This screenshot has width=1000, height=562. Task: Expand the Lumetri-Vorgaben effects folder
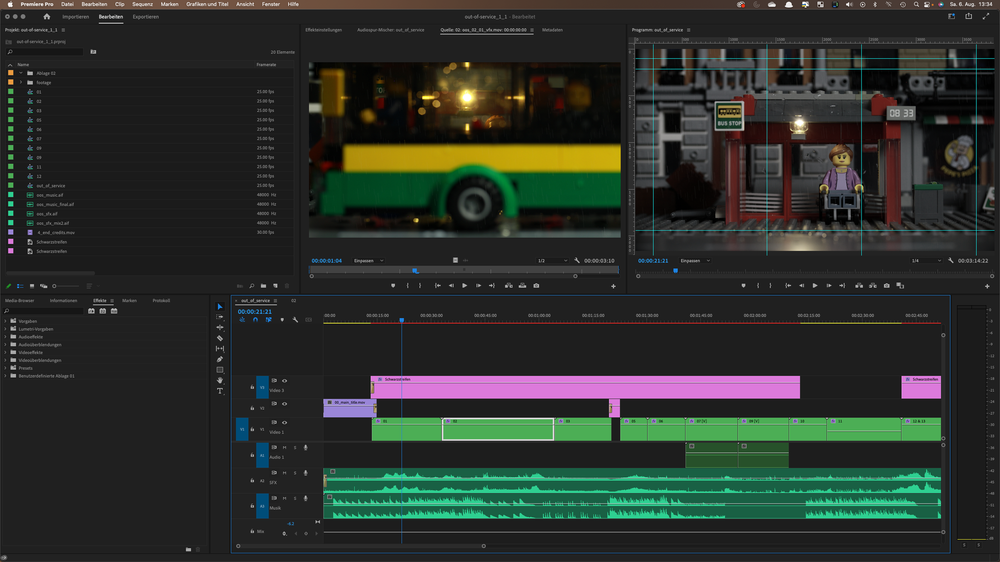pos(6,329)
